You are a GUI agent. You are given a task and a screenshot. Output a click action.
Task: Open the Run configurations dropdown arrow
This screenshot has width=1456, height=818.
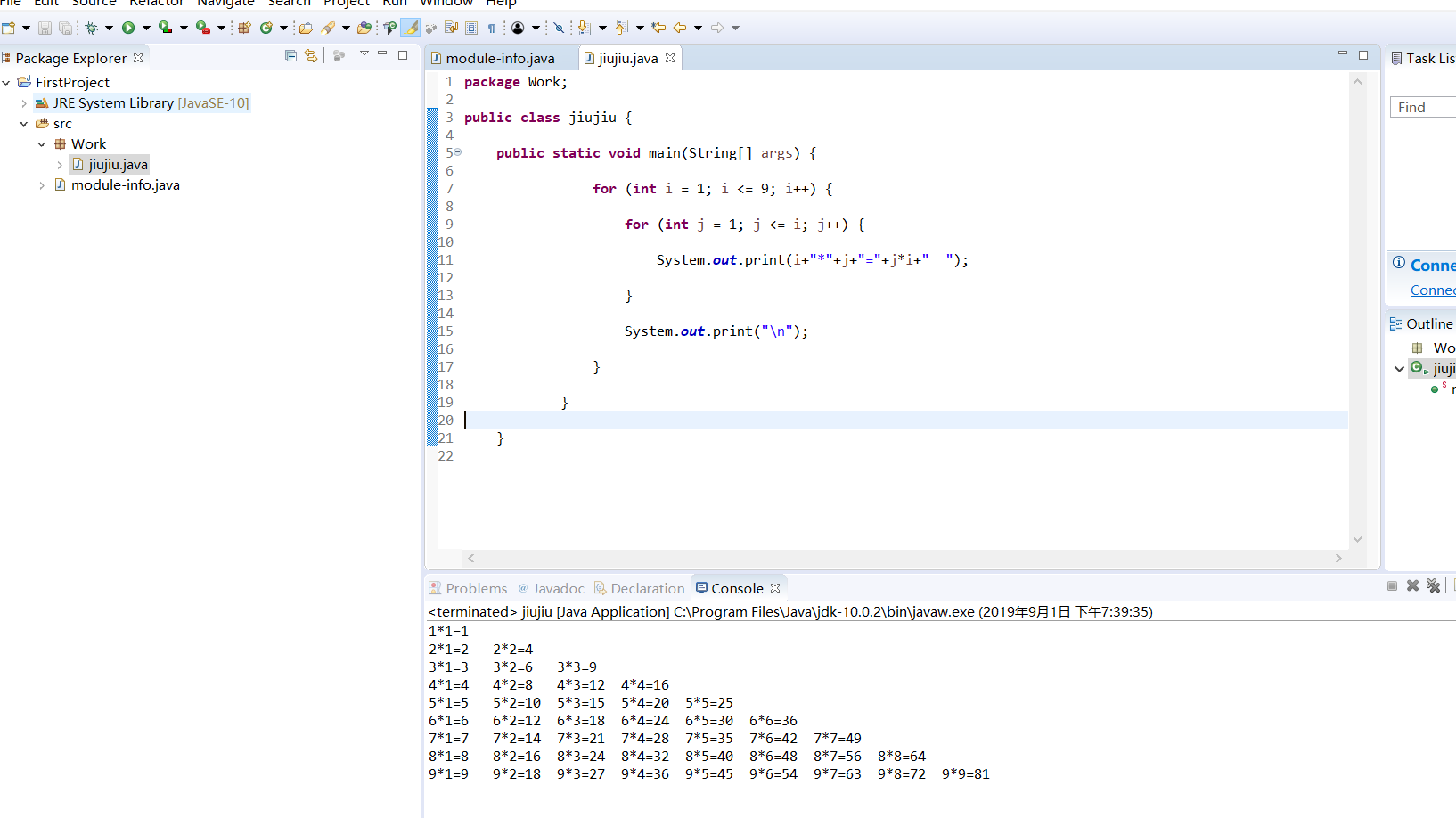tap(146, 28)
